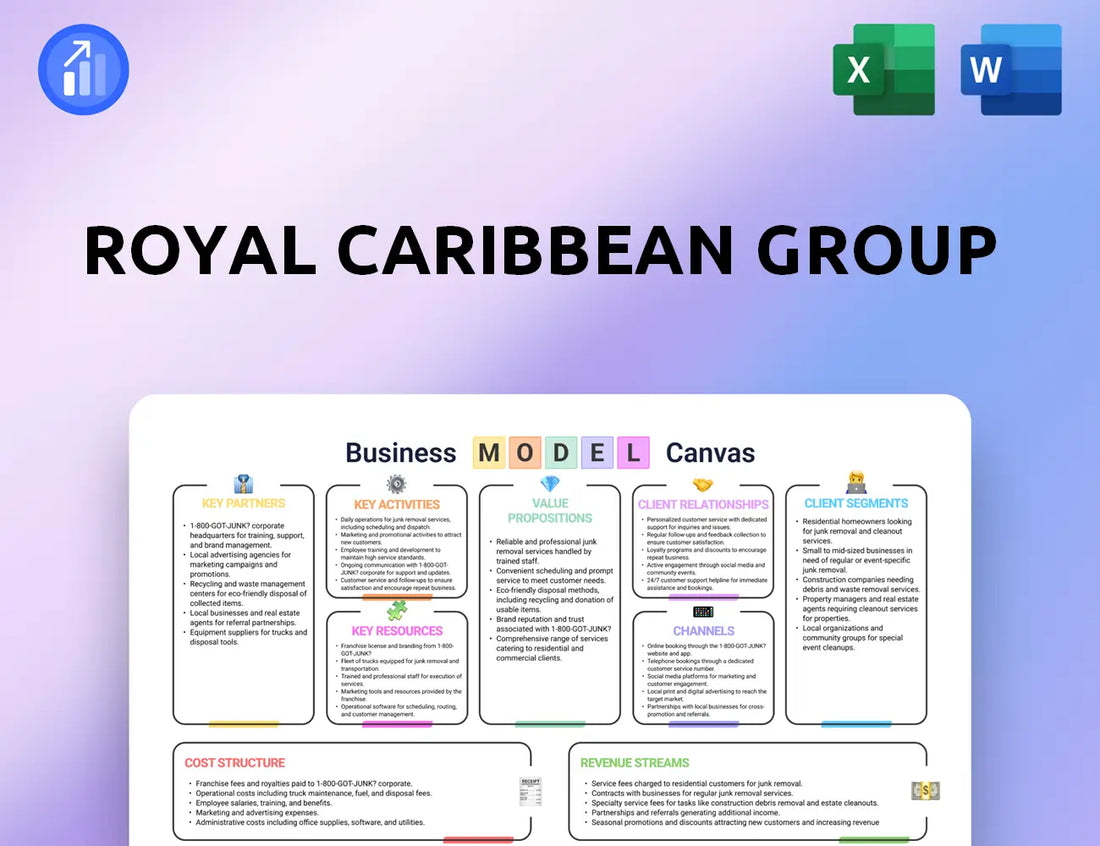This screenshot has width=1100, height=846.
Task: Select the KEY PARTNERS heading
Action: (x=243, y=503)
